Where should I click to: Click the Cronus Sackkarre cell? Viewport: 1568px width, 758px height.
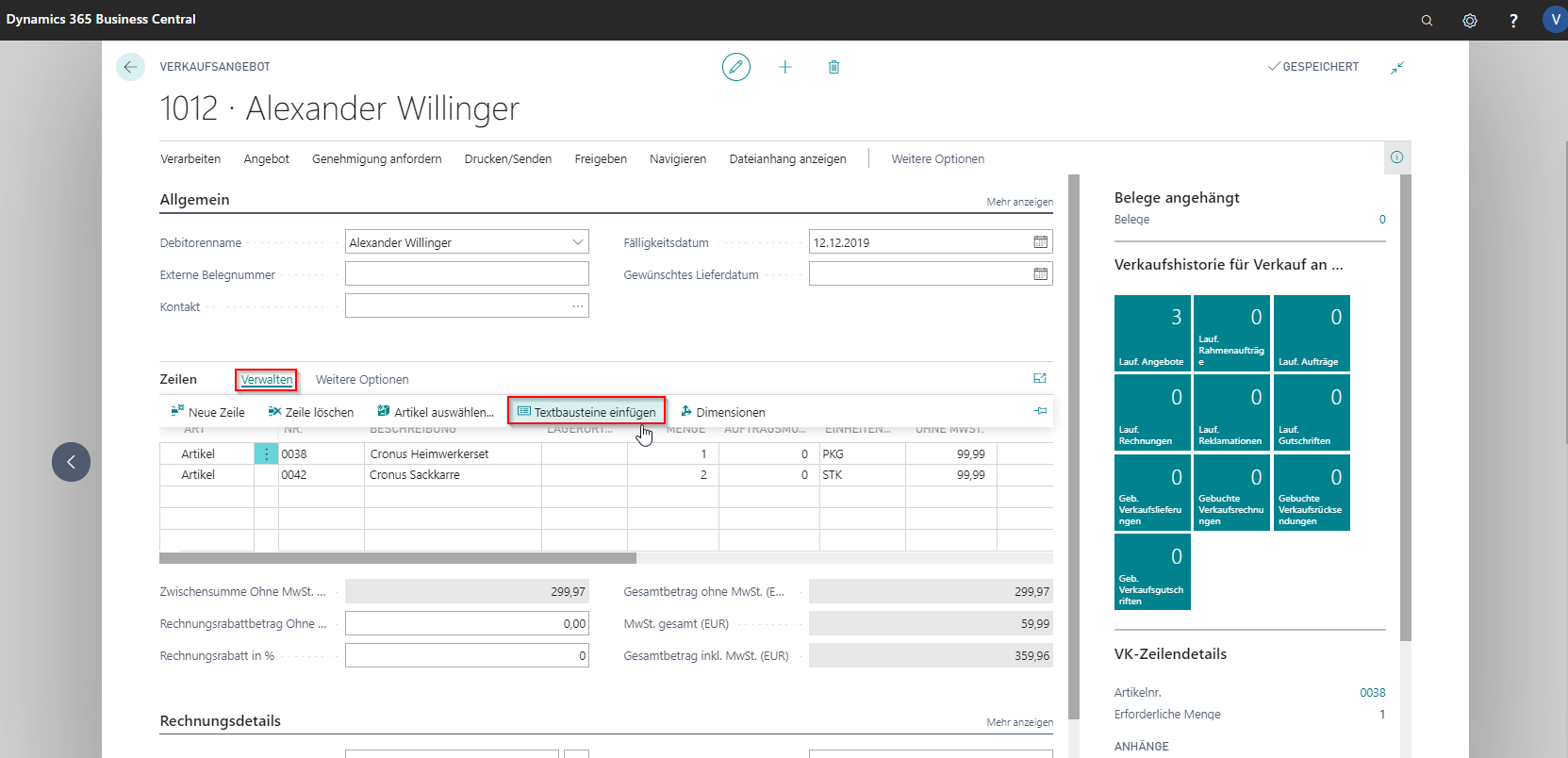click(453, 474)
